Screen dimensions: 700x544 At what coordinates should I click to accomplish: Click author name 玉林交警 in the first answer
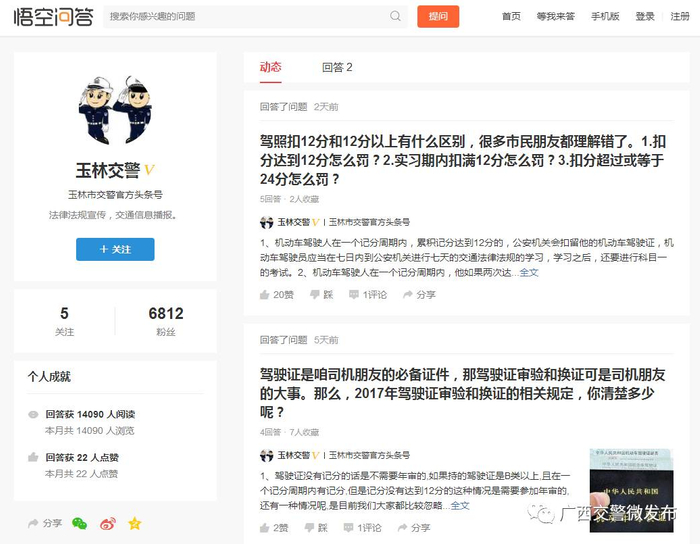[293, 222]
